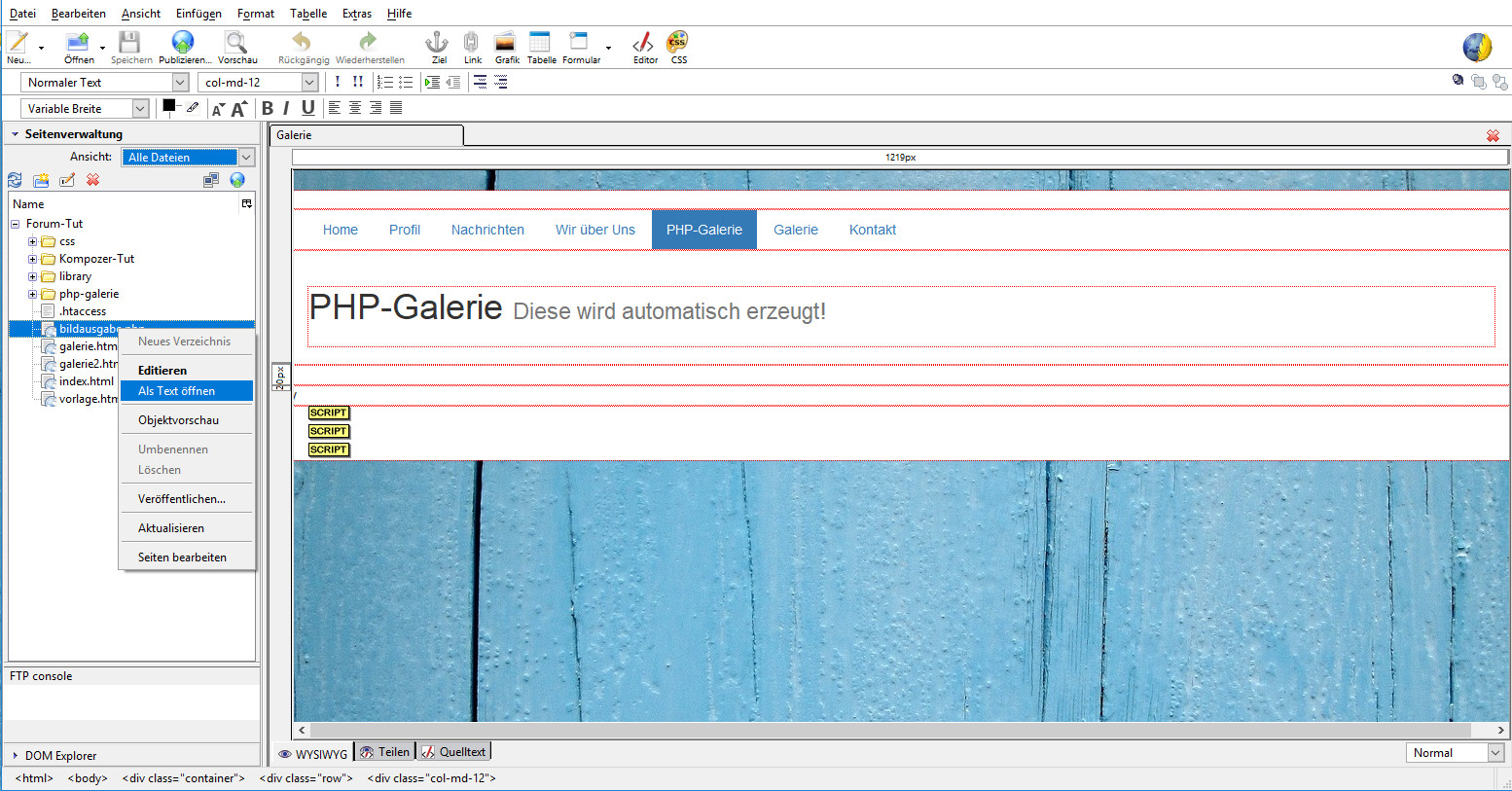Click the Wir über Uns navigation link
1512x791 pixels.
point(595,230)
